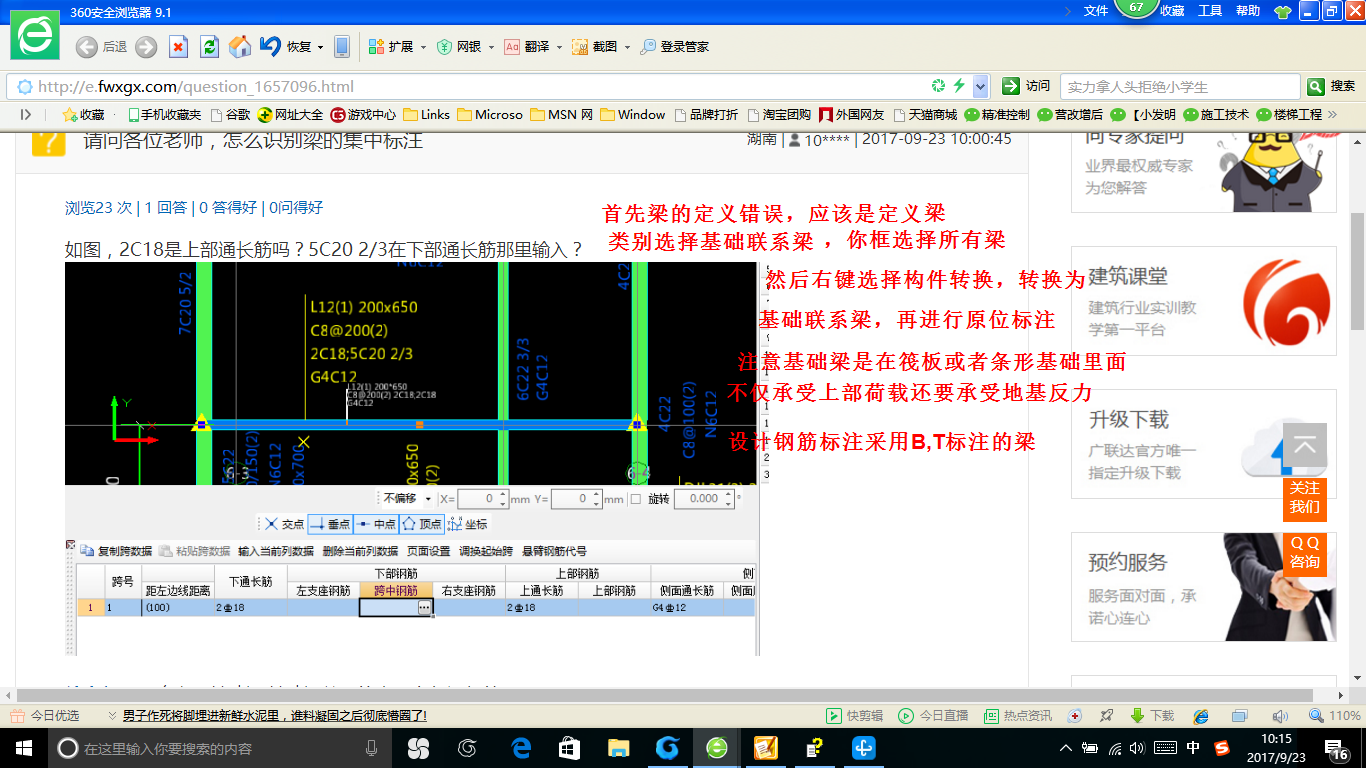1366x768 pixels.
Task: Click the green lightning speed-mode icon
Action: [x=958, y=86]
